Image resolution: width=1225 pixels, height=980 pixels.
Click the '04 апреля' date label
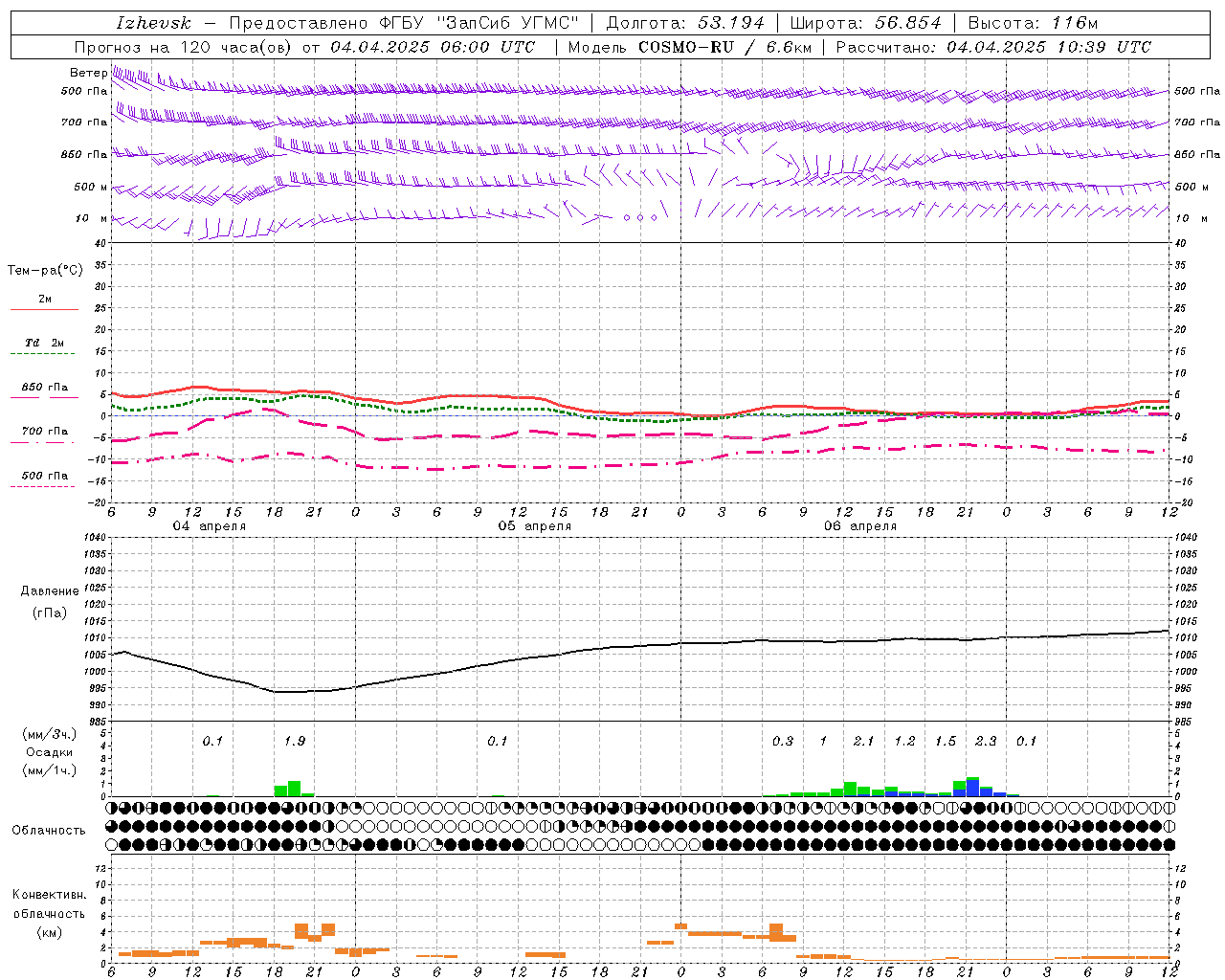click(209, 526)
